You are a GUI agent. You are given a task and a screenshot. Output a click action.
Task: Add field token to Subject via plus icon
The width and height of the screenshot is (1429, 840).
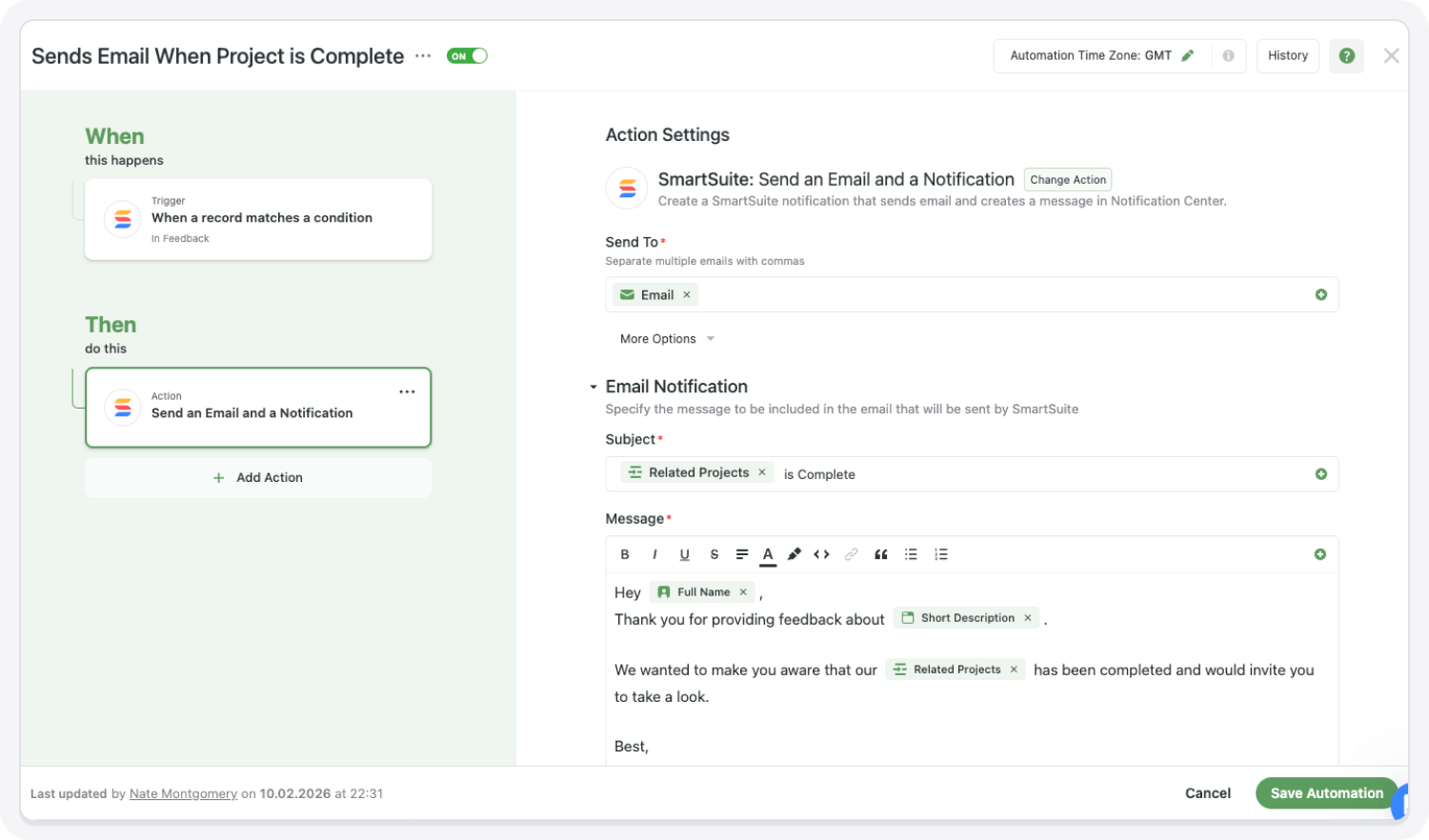(x=1321, y=474)
